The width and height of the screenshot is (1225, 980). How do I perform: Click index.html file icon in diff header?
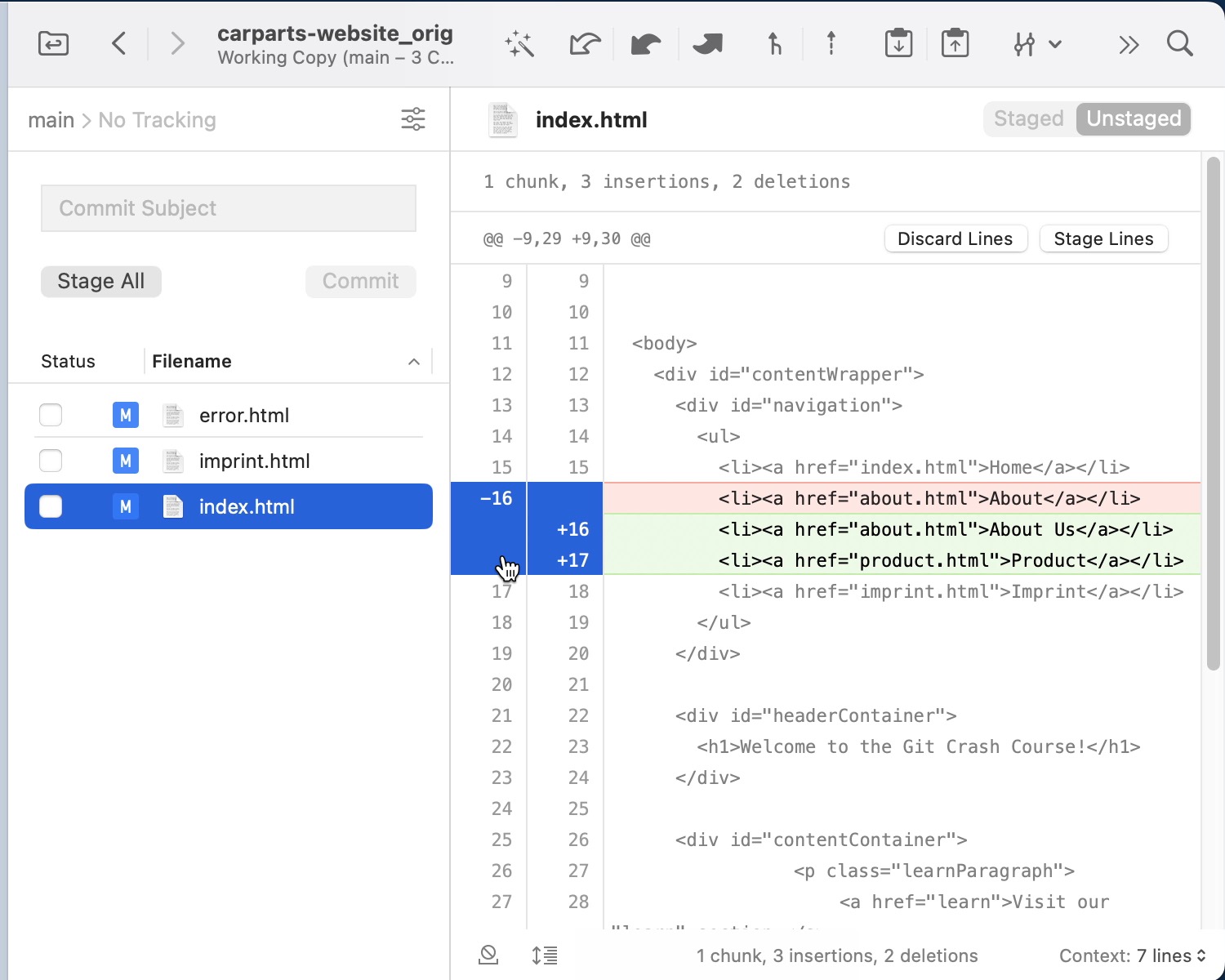click(503, 120)
